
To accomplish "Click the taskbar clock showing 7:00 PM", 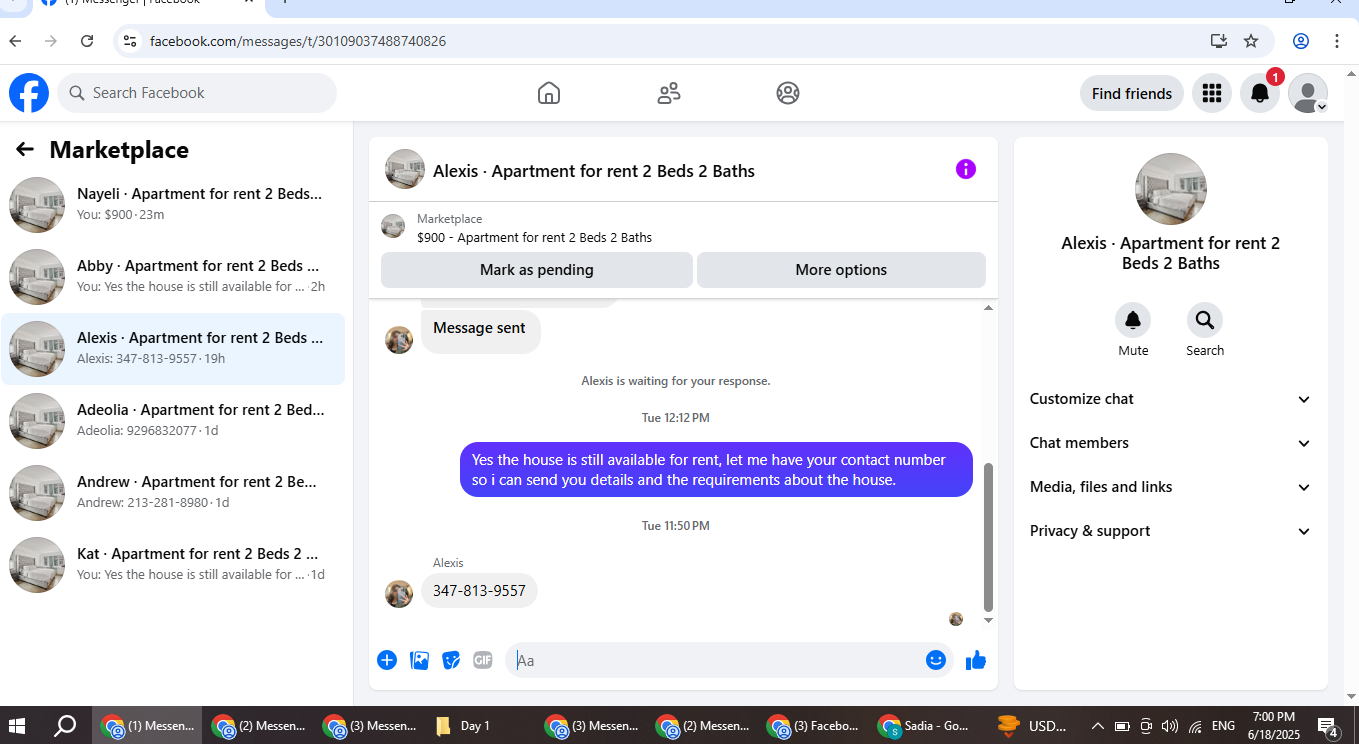I will (1273, 726).
